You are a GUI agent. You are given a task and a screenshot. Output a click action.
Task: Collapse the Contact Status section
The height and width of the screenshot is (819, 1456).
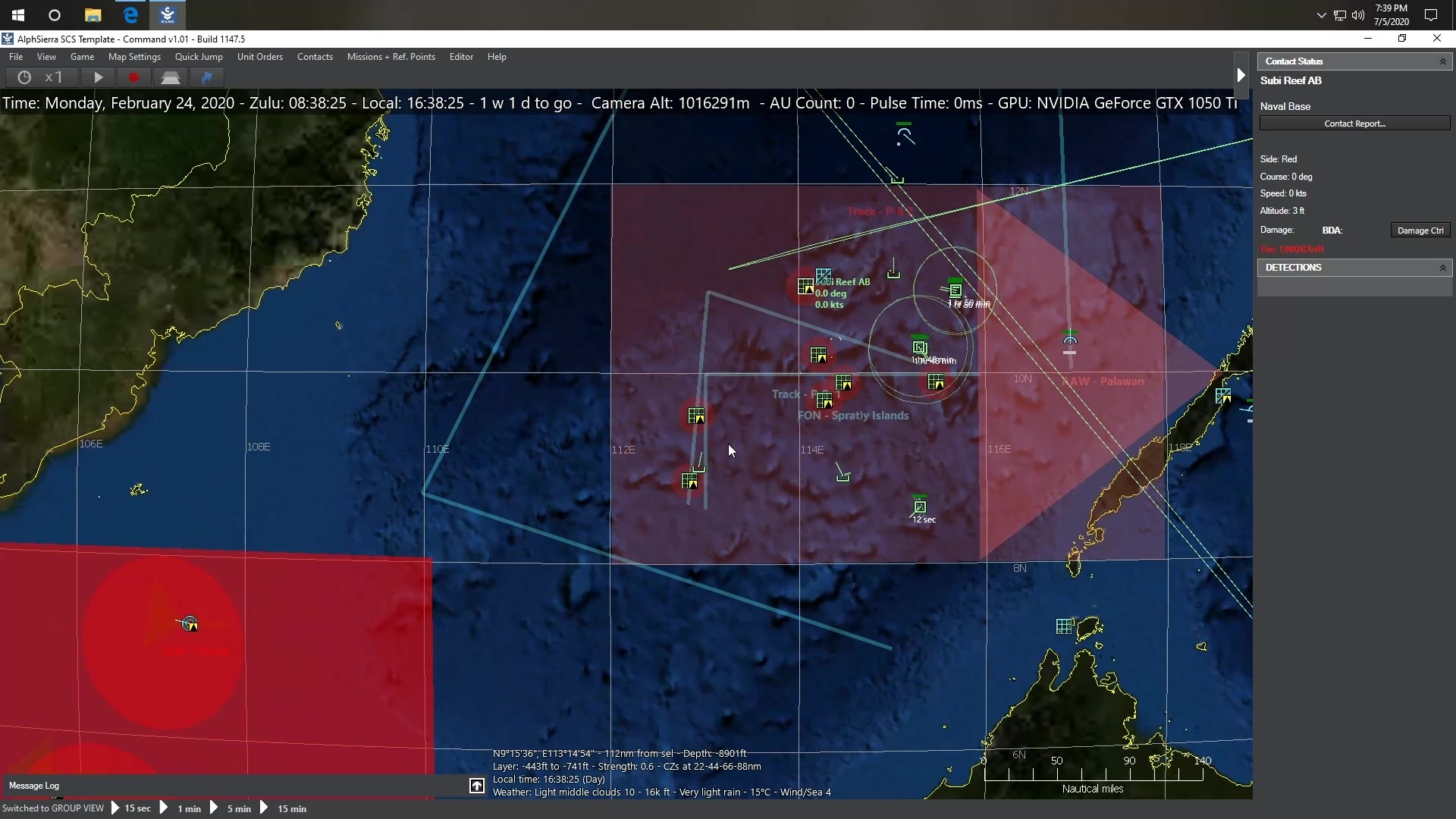pos(1442,61)
